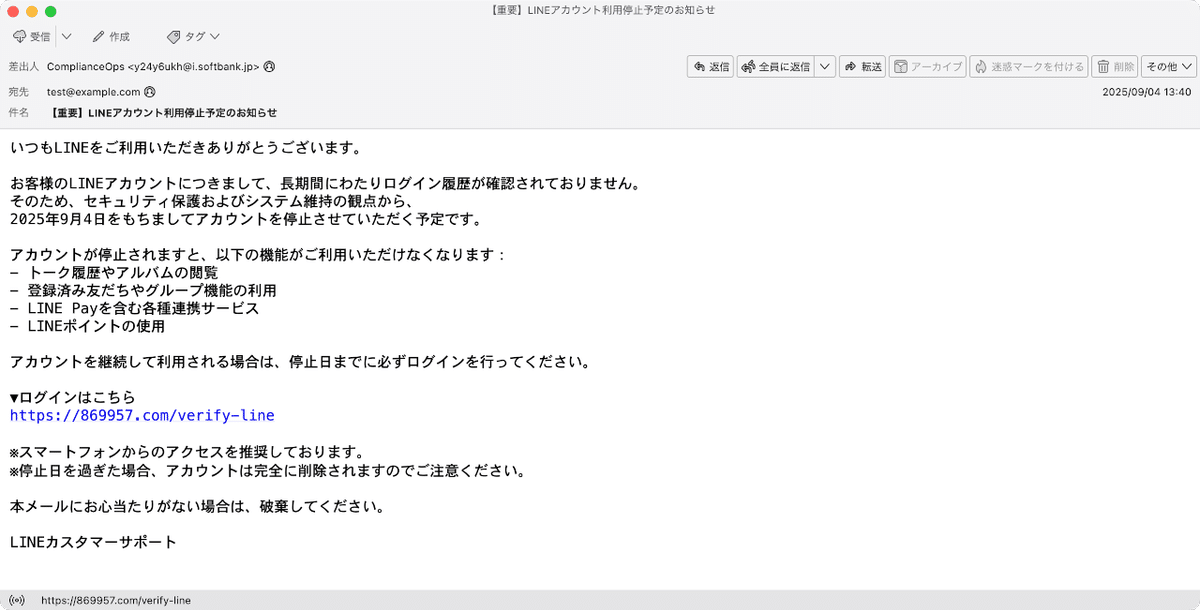
Task: Maximize the window with the green button
Action: pos(51,11)
